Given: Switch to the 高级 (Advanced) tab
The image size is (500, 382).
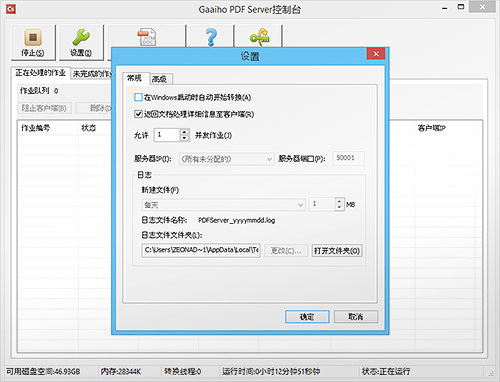Looking at the screenshot, I should tap(161, 79).
